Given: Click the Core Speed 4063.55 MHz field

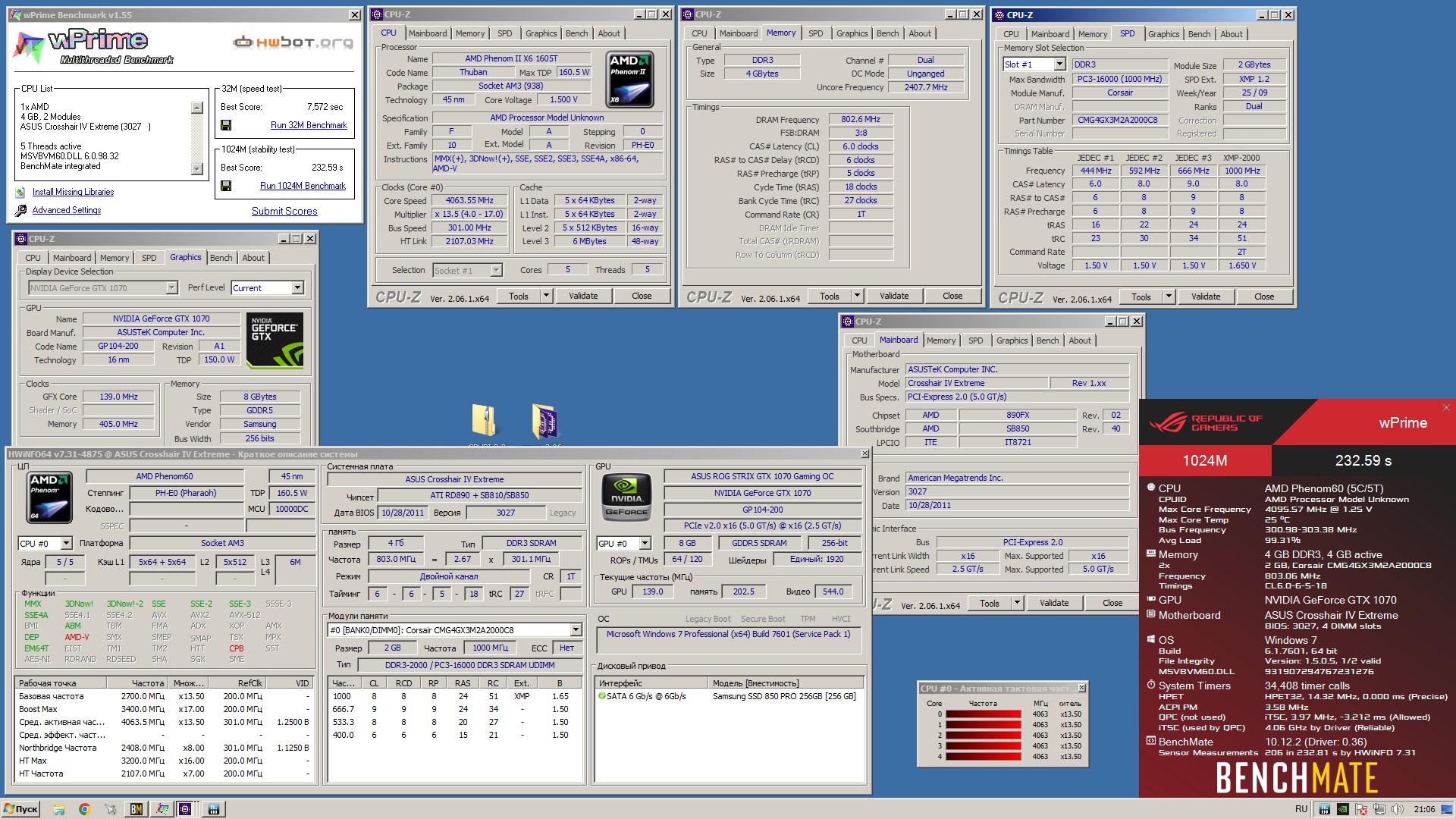Looking at the screenshot, I should coord(470,200).
